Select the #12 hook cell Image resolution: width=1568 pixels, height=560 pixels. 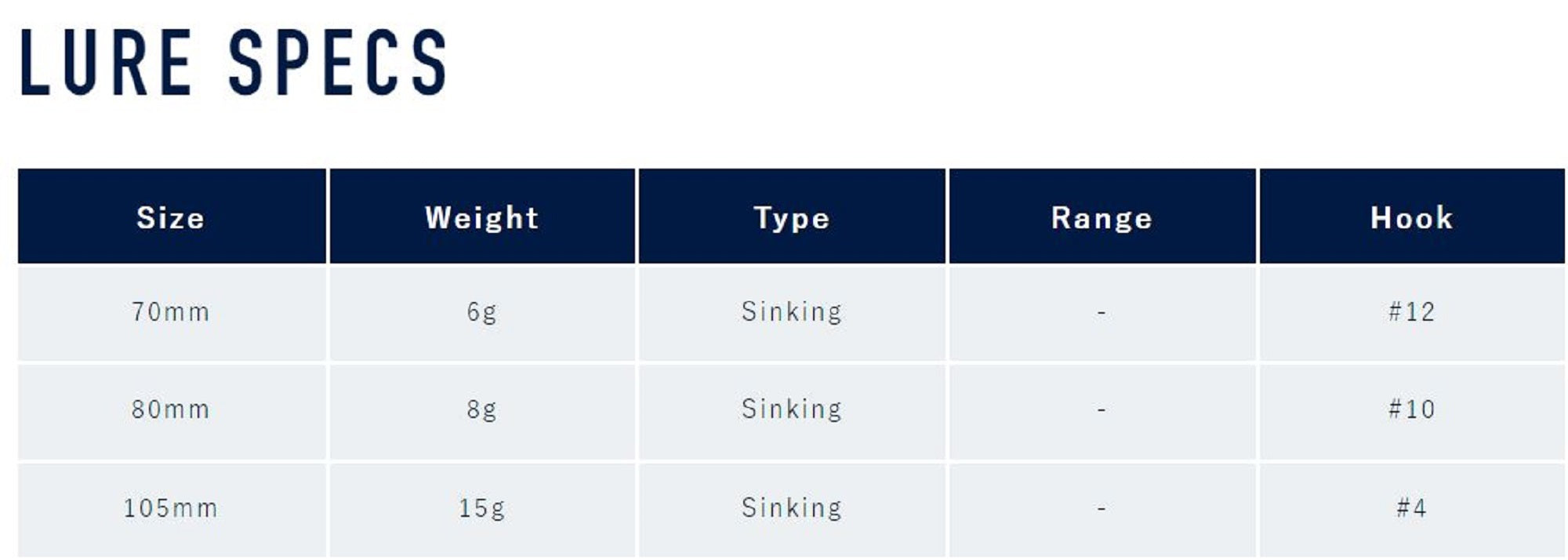pos(1411,312)
